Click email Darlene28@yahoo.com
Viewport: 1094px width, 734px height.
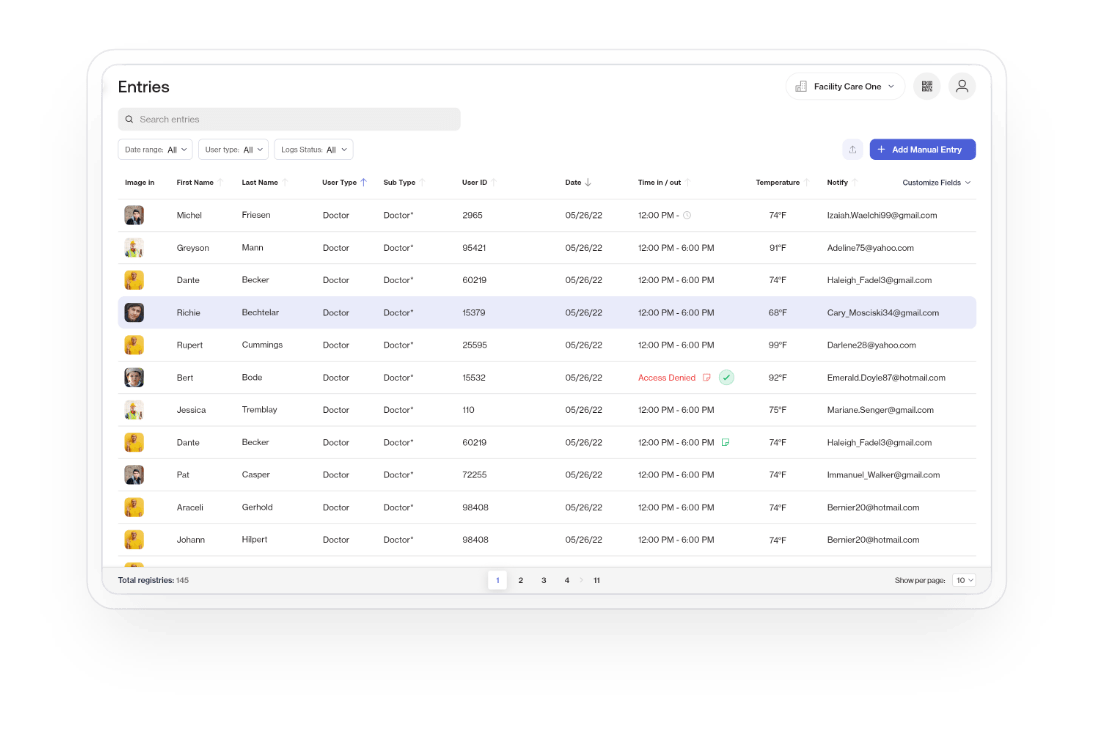871,345
